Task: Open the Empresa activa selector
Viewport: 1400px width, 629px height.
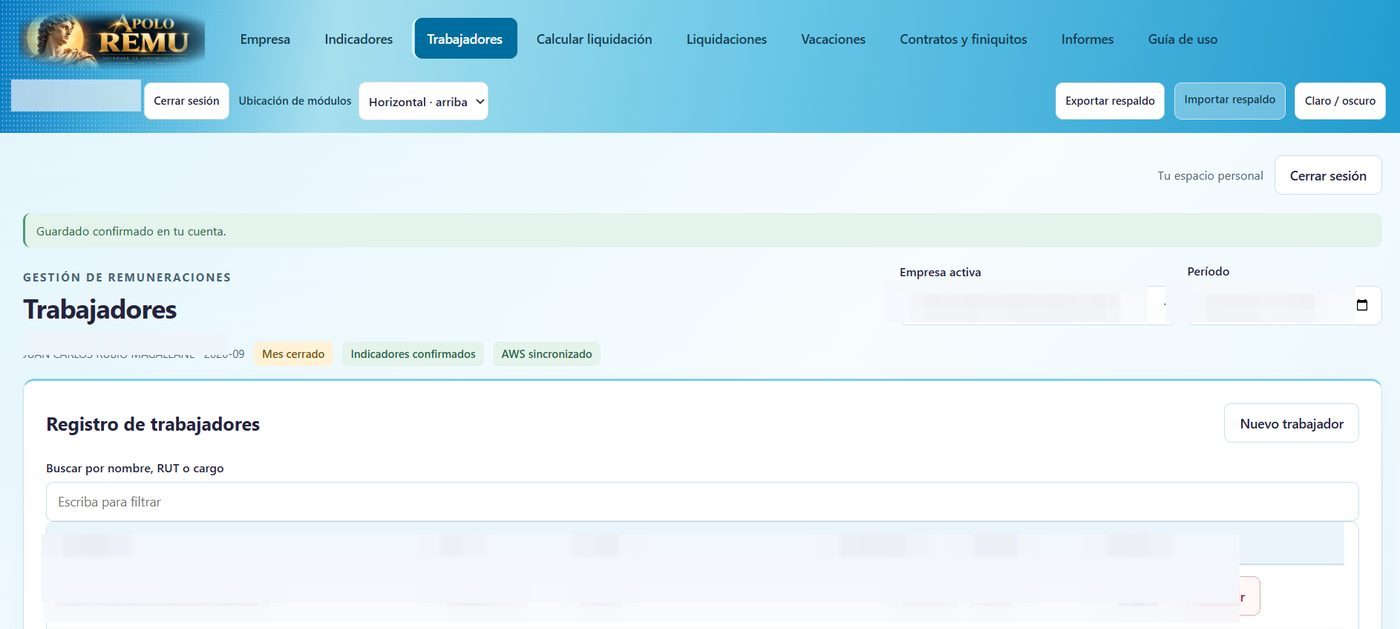Action: (x=1037, y=305)
